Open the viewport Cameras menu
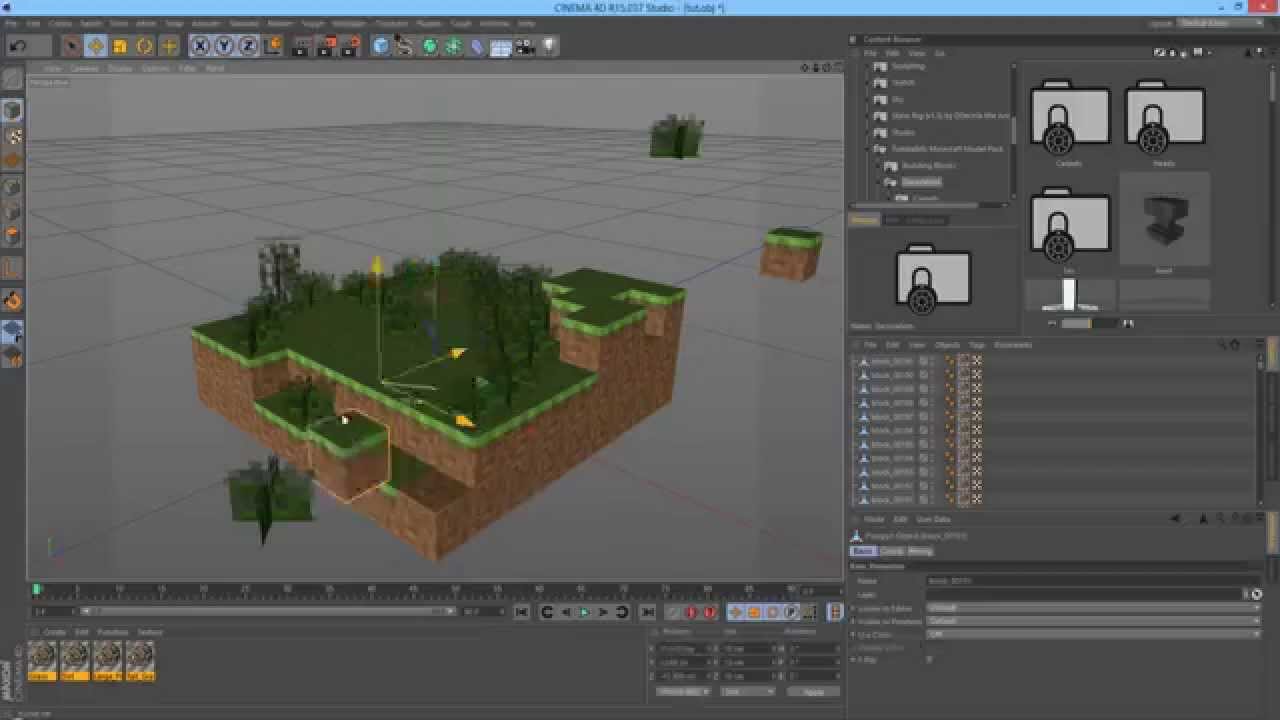Screen dimensions: 1280x720 tap(84, 68)
